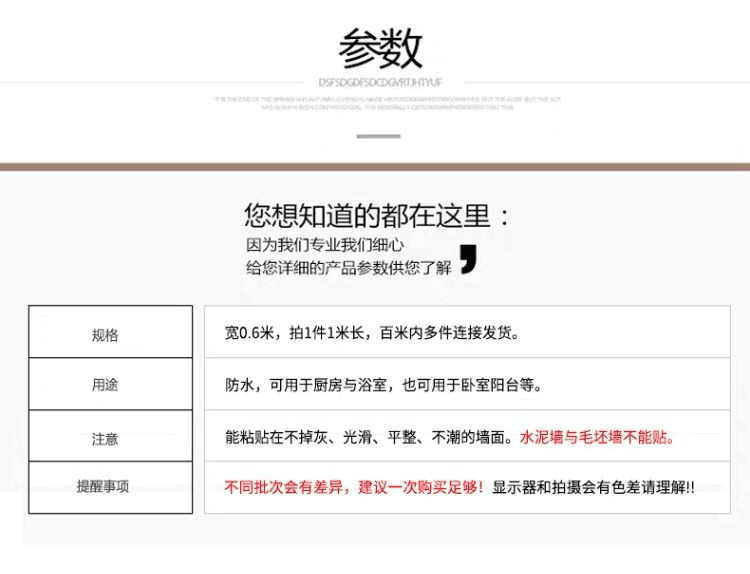Select the 注意 label cell

click(x=110, y=436)
